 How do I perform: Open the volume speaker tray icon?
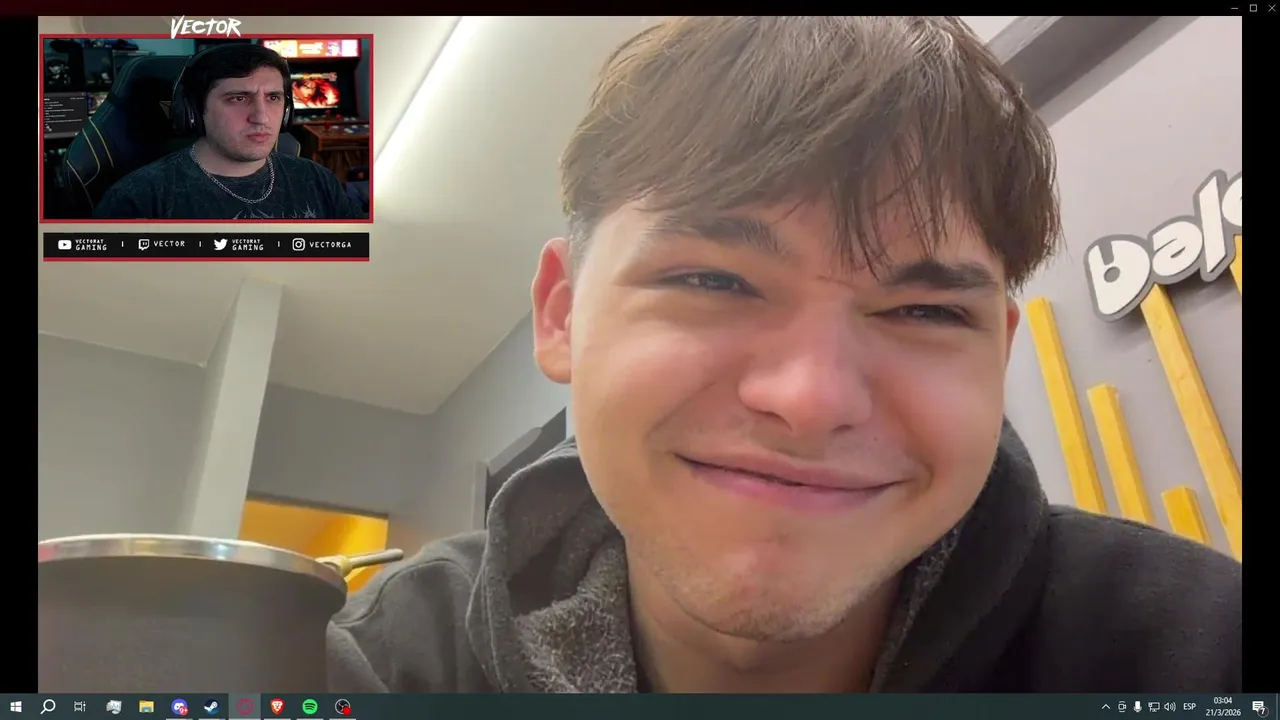pos(1170,707)
